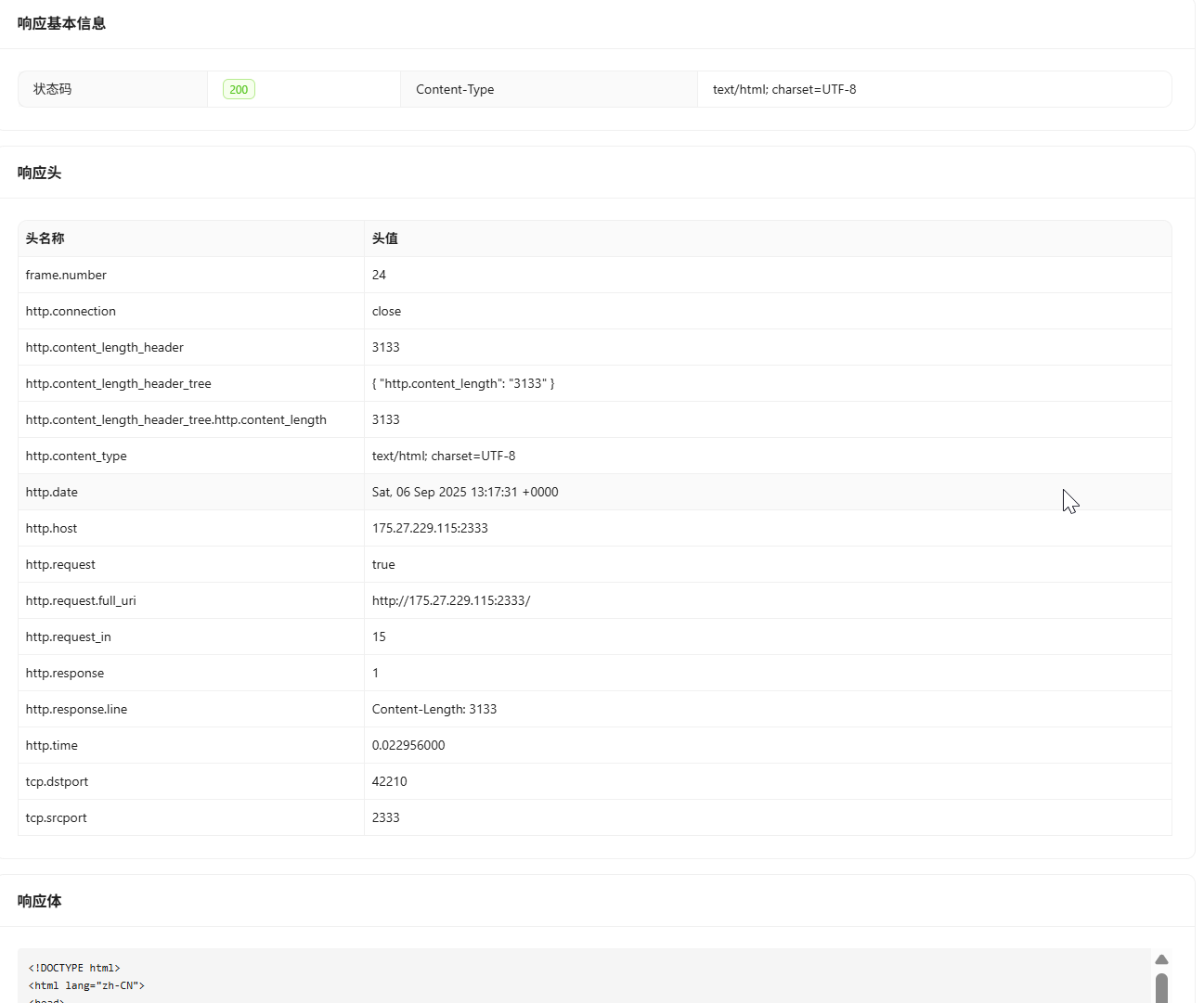Screen dimensions: 1204x1003
Task: Click the http.response.line Content-Length value
Action: point(434,709)
